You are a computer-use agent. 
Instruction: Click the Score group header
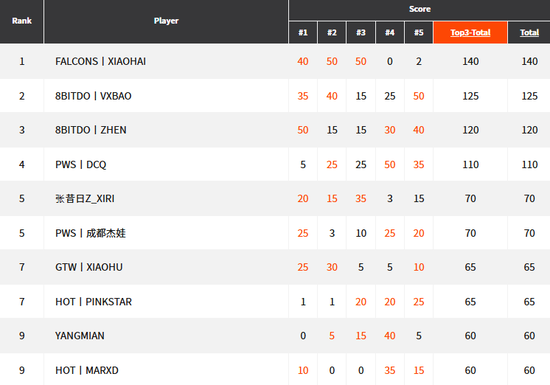[x=420, y=9]
